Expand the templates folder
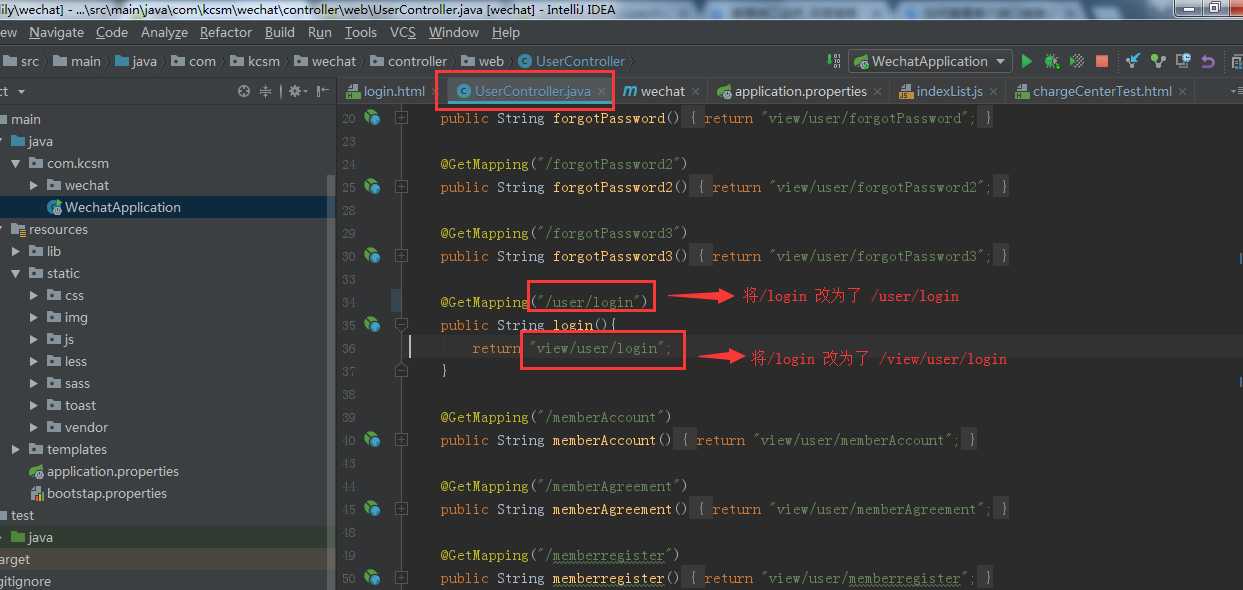This screenshot has width=1243, height=590. click(x=16, y=449)
